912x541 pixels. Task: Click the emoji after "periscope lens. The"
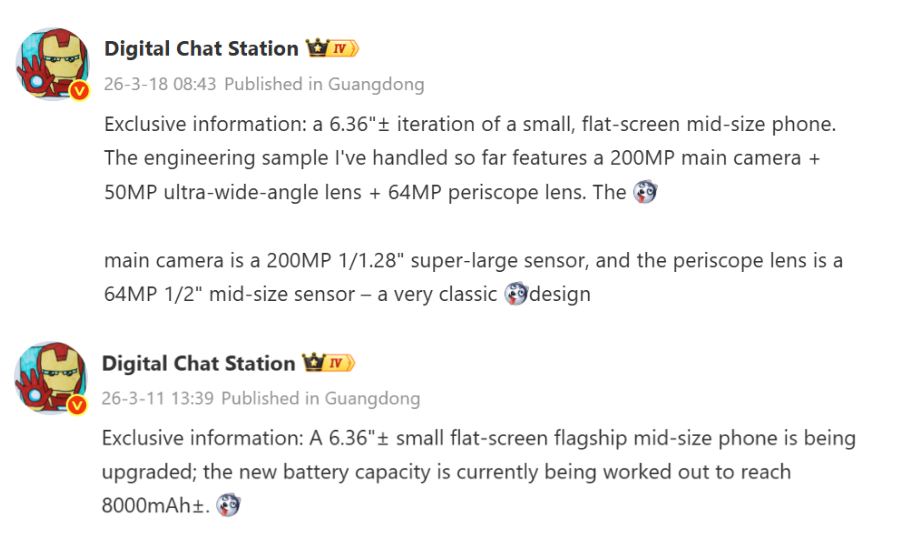646,193
